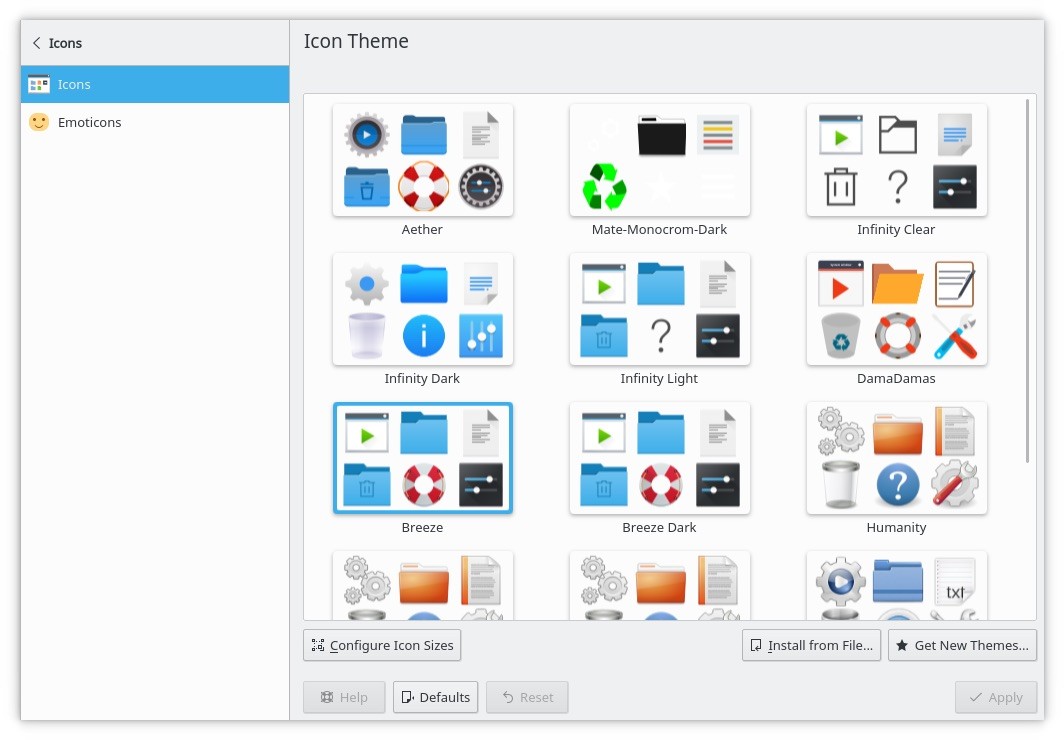
Task: Choose the Aether icon theme
Action: tap(422, 160)
